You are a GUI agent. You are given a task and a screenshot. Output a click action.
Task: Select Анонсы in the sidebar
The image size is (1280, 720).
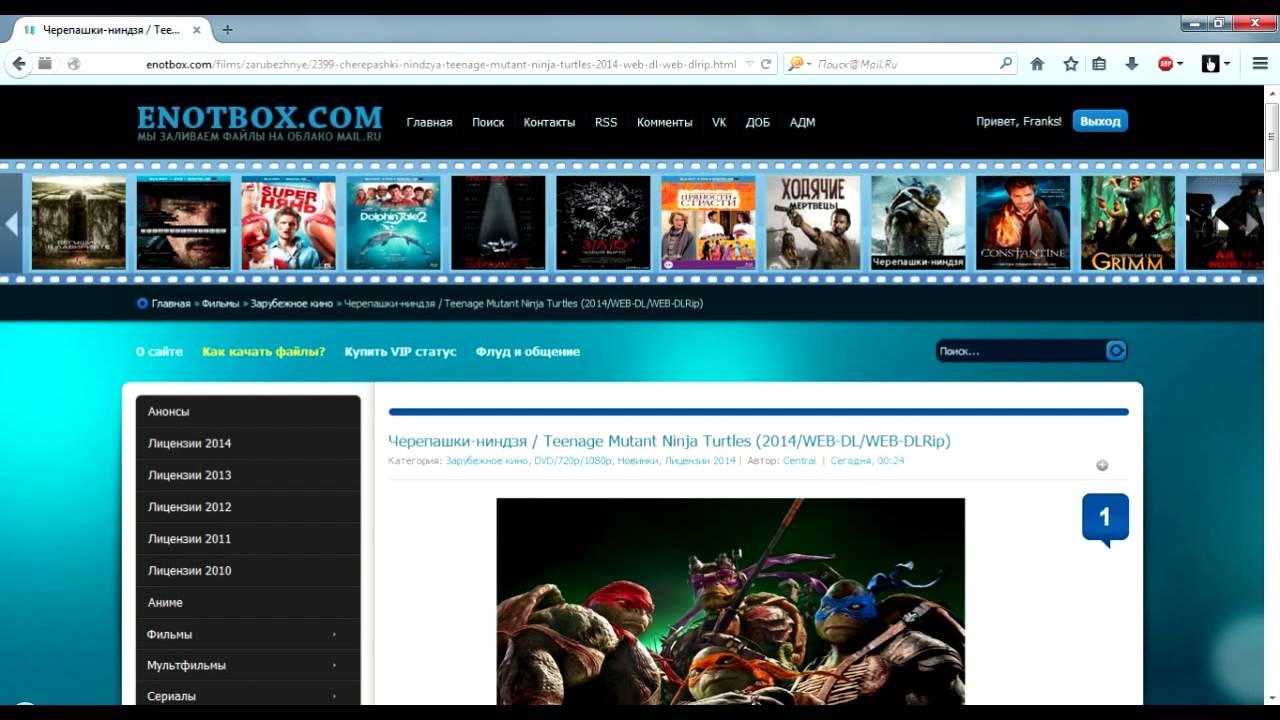coord(248,411)
